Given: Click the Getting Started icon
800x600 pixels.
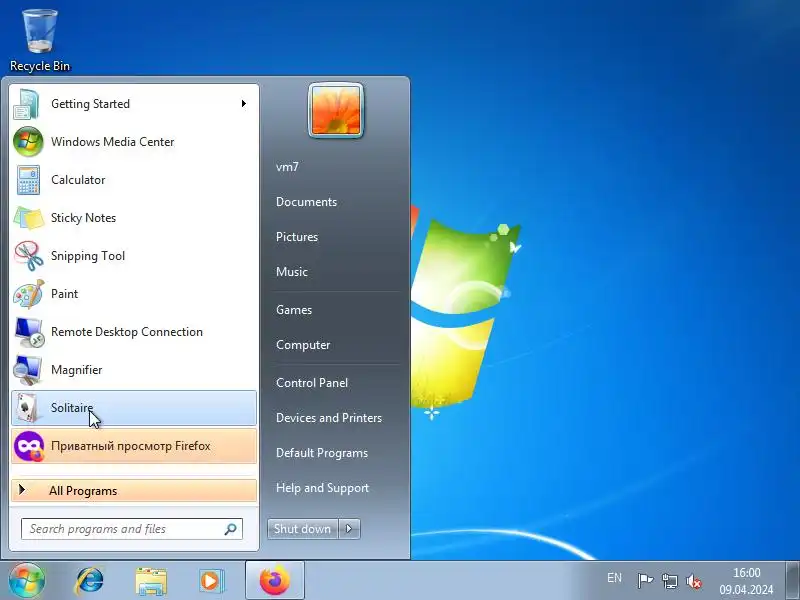Looking at the screenshot, I should pos(27,104).
